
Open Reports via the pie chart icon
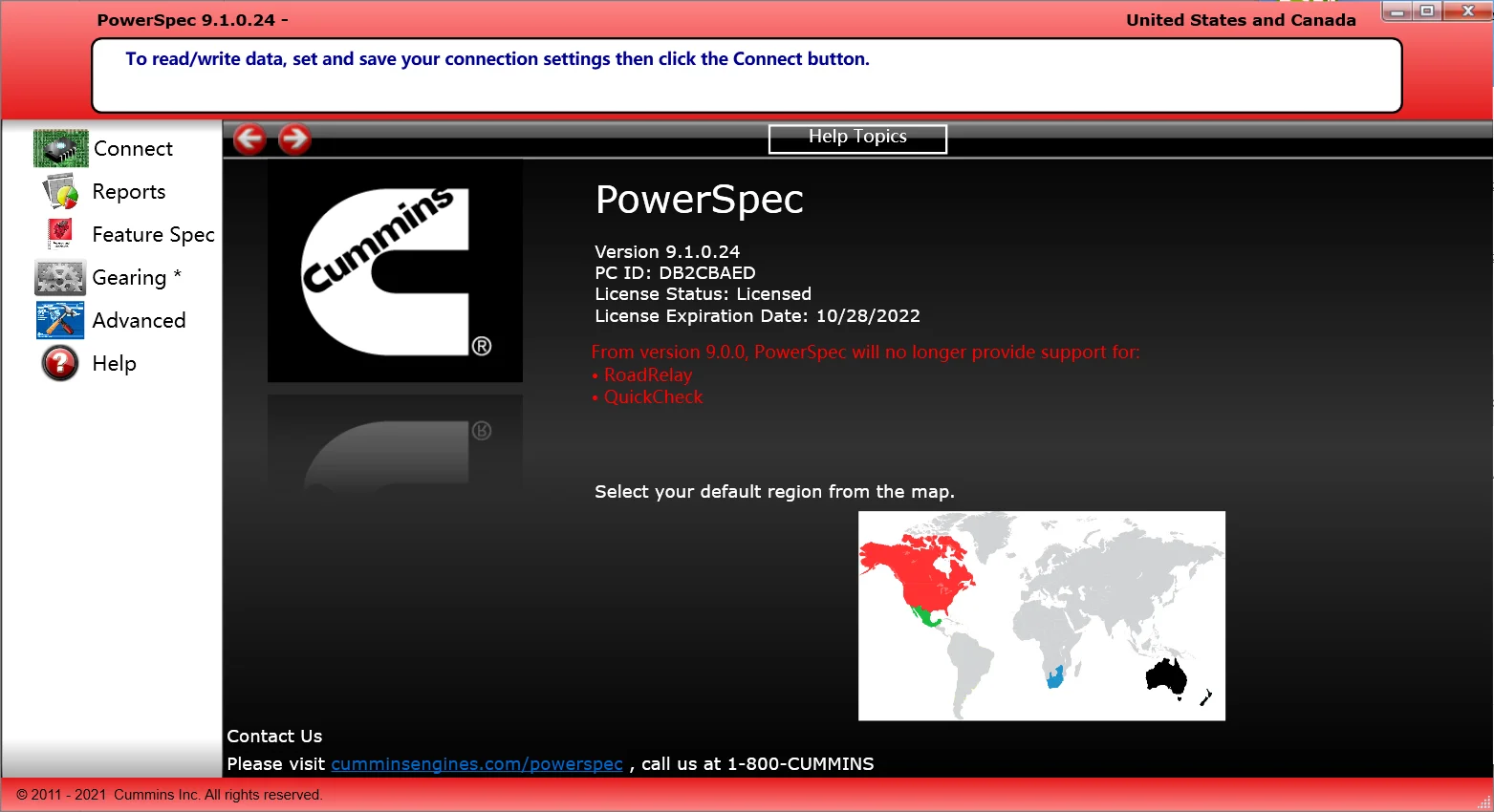(59, 191)
